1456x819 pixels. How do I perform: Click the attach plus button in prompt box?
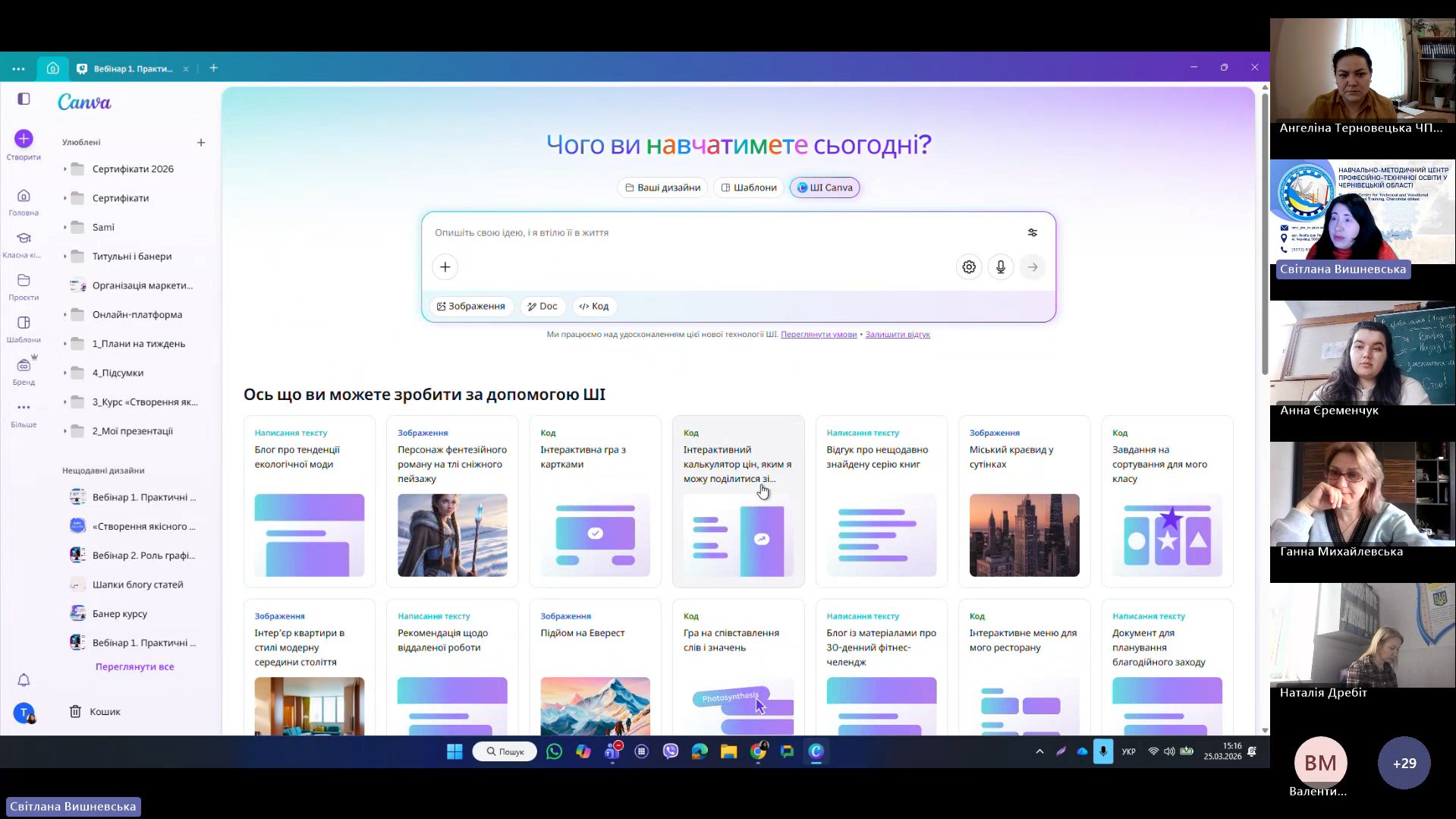click(x=445, y=267)
